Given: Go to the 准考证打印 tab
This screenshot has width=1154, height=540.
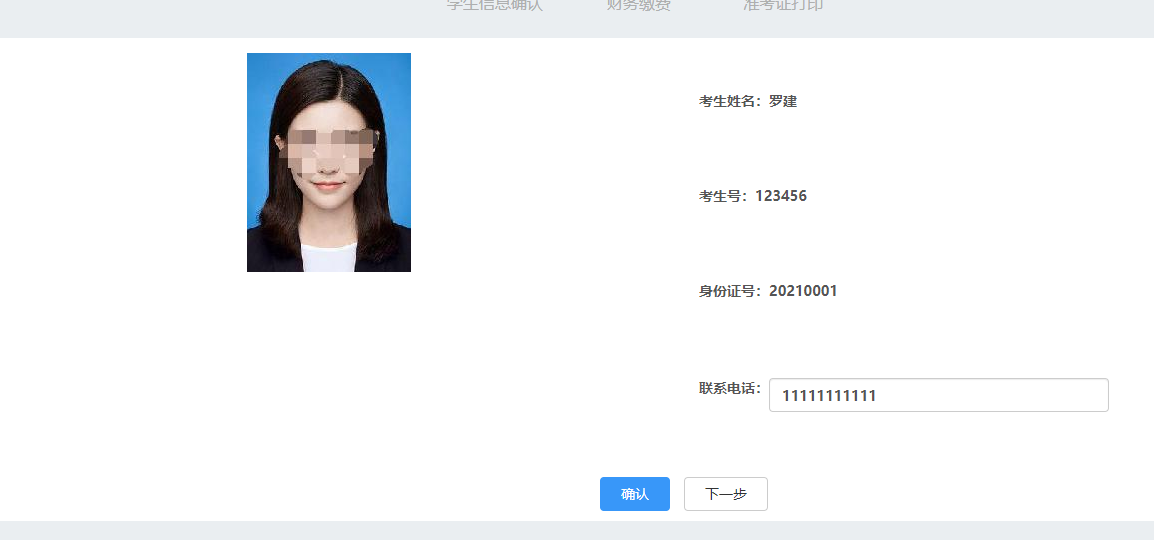Looking at the screenshot, I should [783, 5].
